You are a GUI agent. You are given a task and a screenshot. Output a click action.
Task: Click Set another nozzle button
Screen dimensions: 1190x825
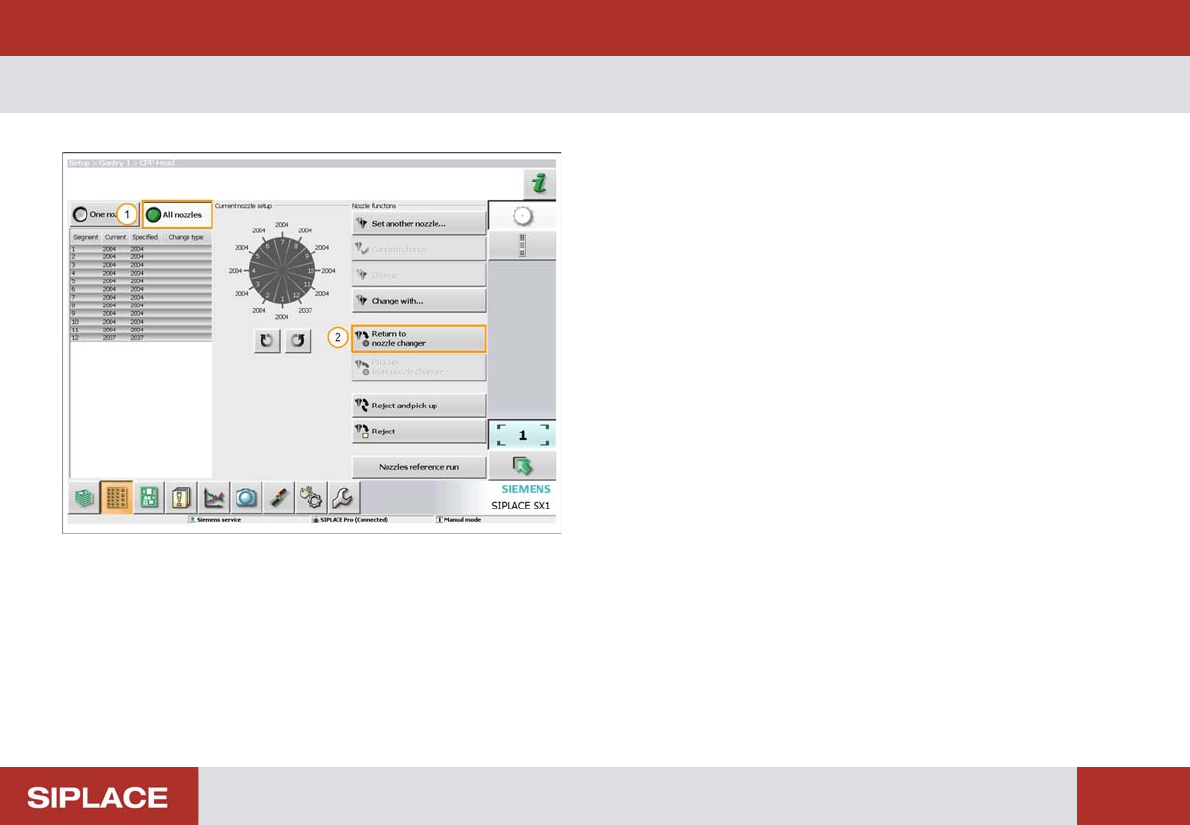419,224
